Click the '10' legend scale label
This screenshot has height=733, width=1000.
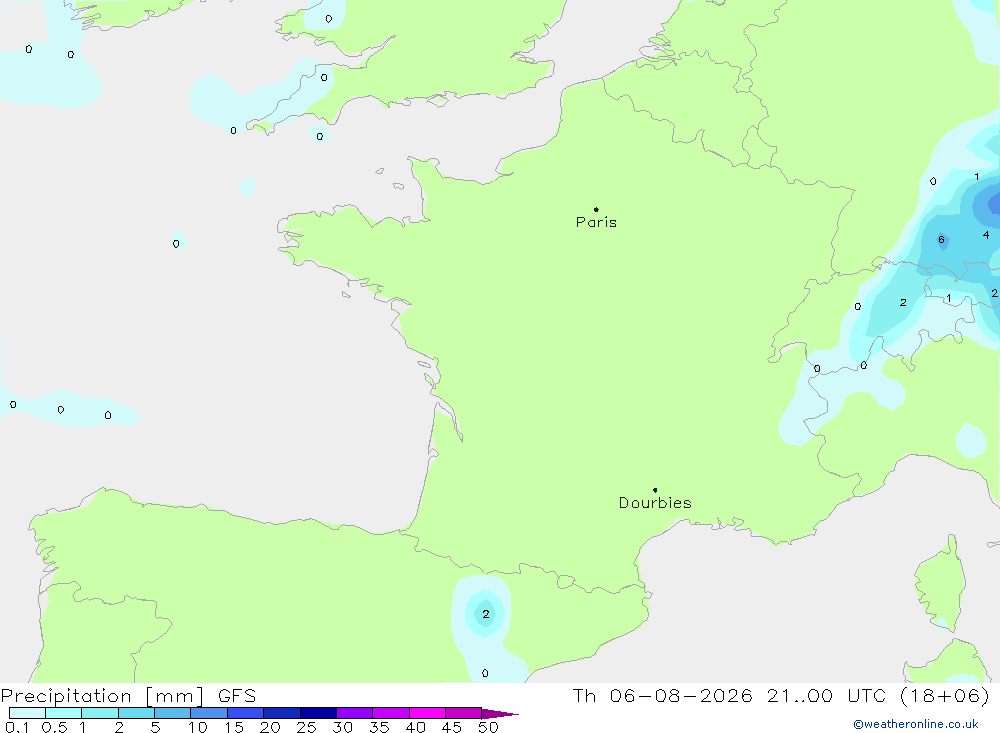pos(198,727)
